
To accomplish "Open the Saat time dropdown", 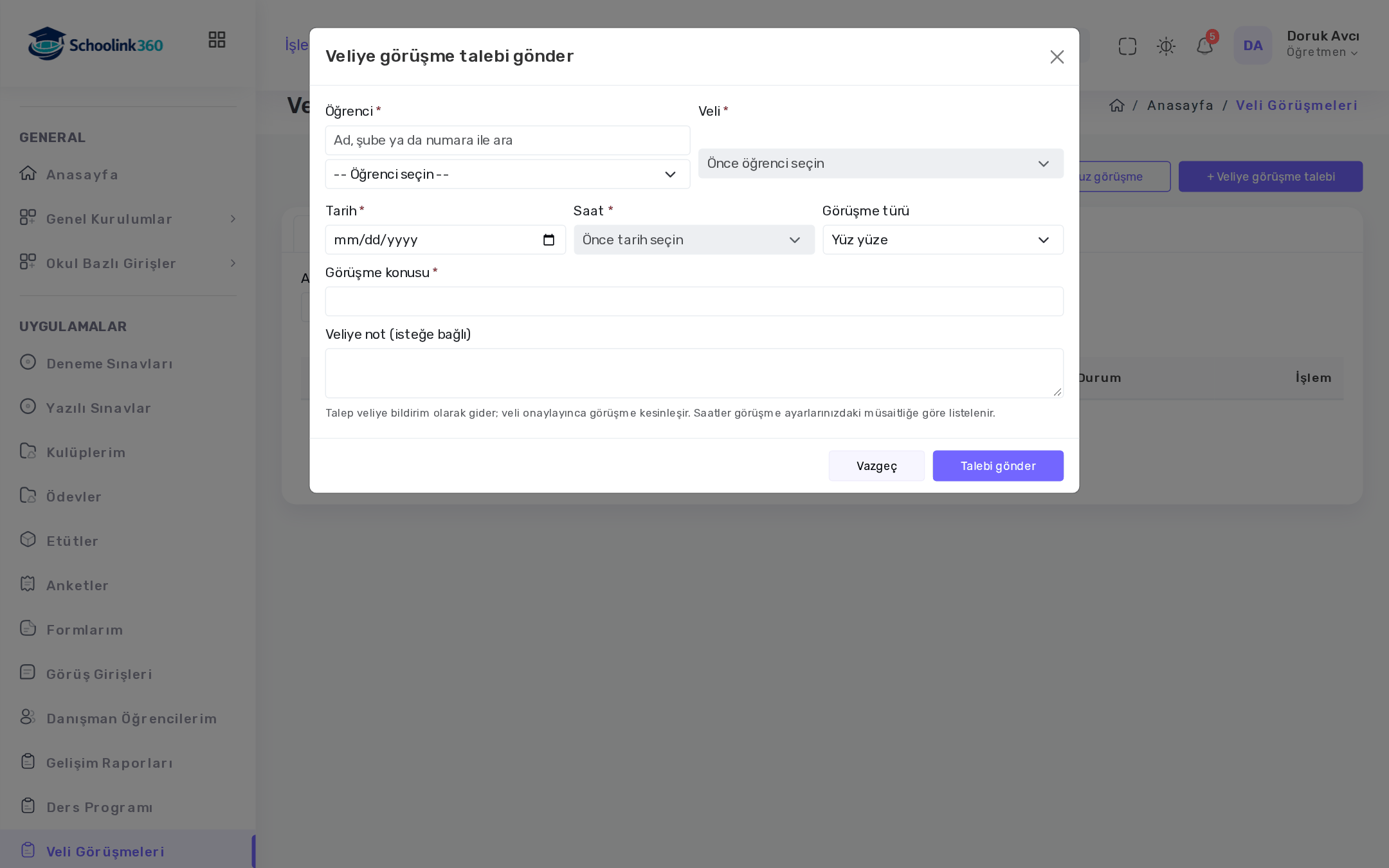I will tap(694, 240).
